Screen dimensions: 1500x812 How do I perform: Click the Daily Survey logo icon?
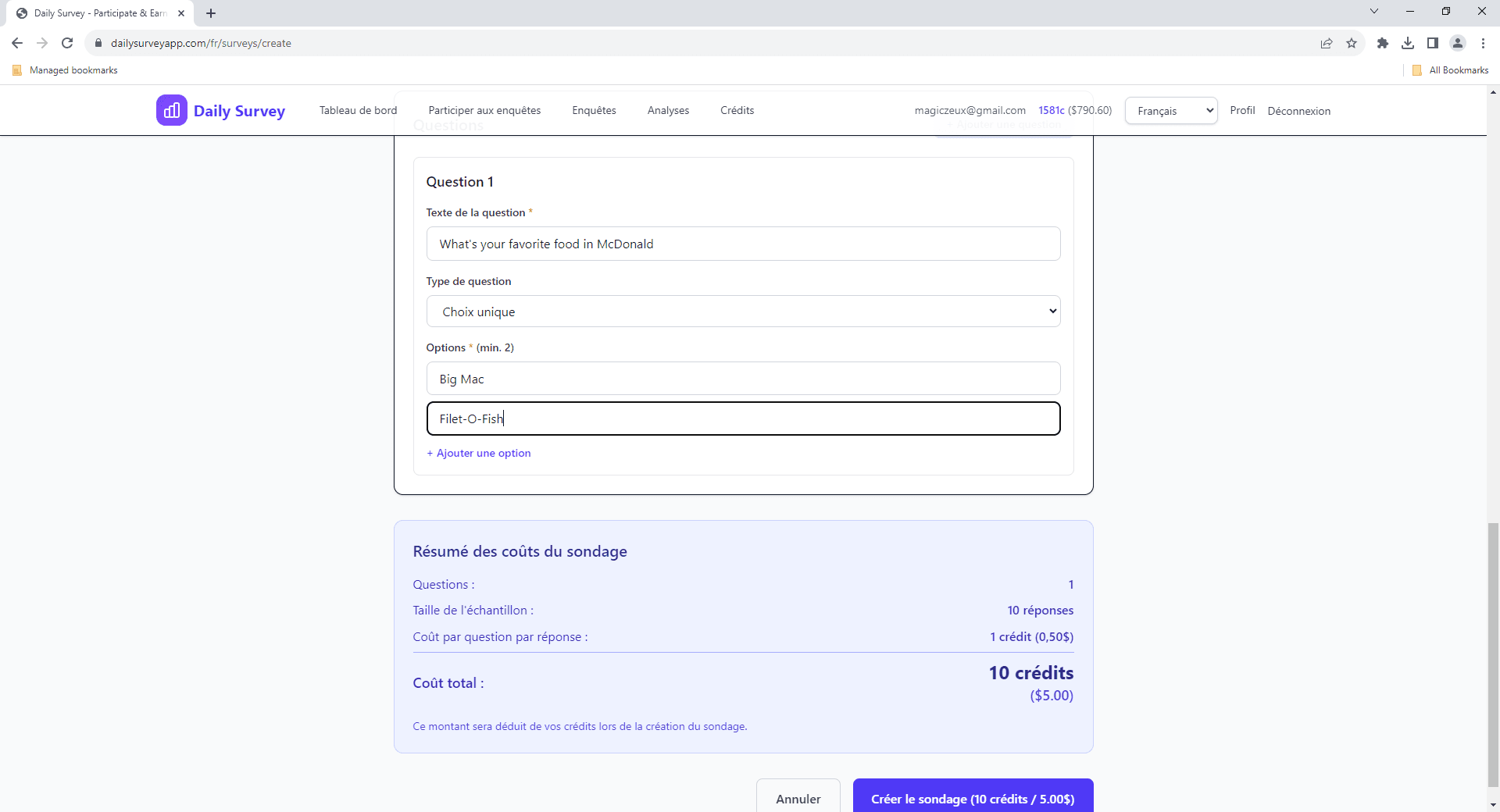click(171, 110)
